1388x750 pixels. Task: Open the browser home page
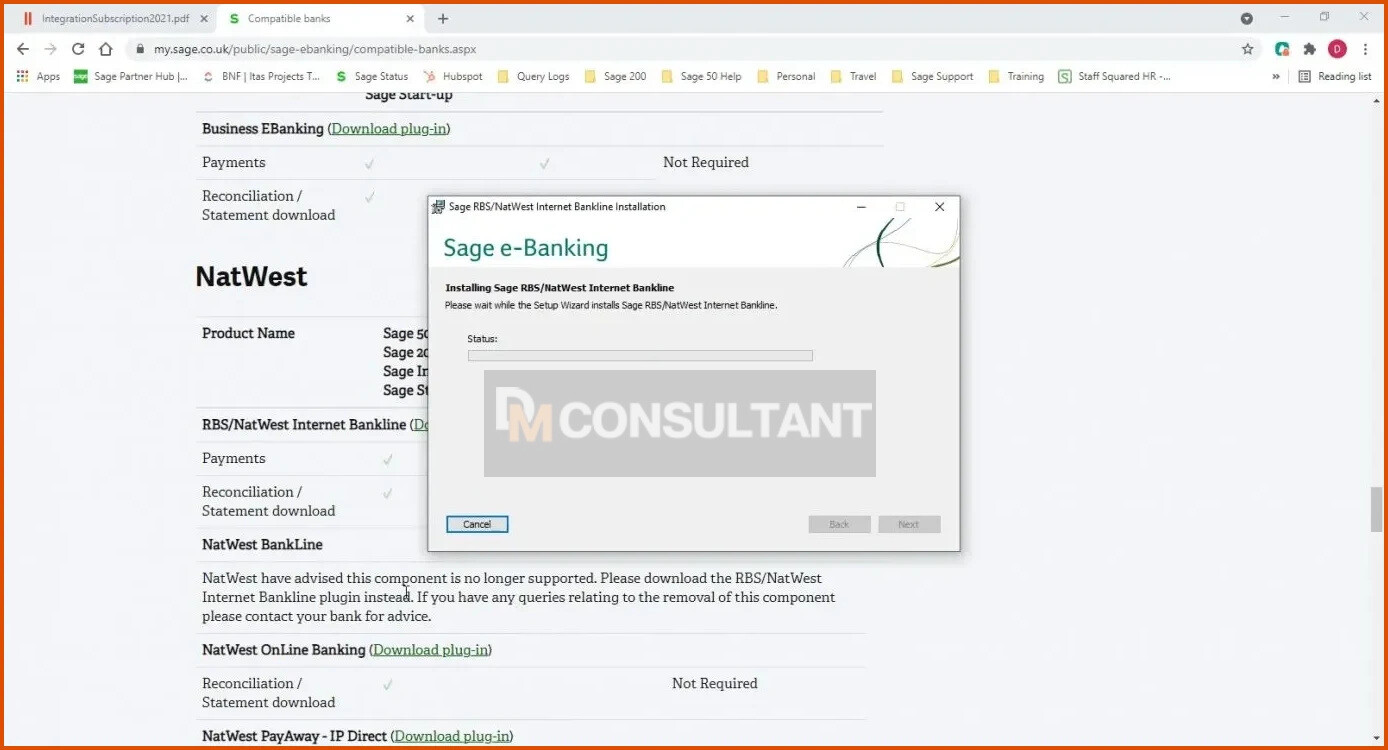[106, 49]
